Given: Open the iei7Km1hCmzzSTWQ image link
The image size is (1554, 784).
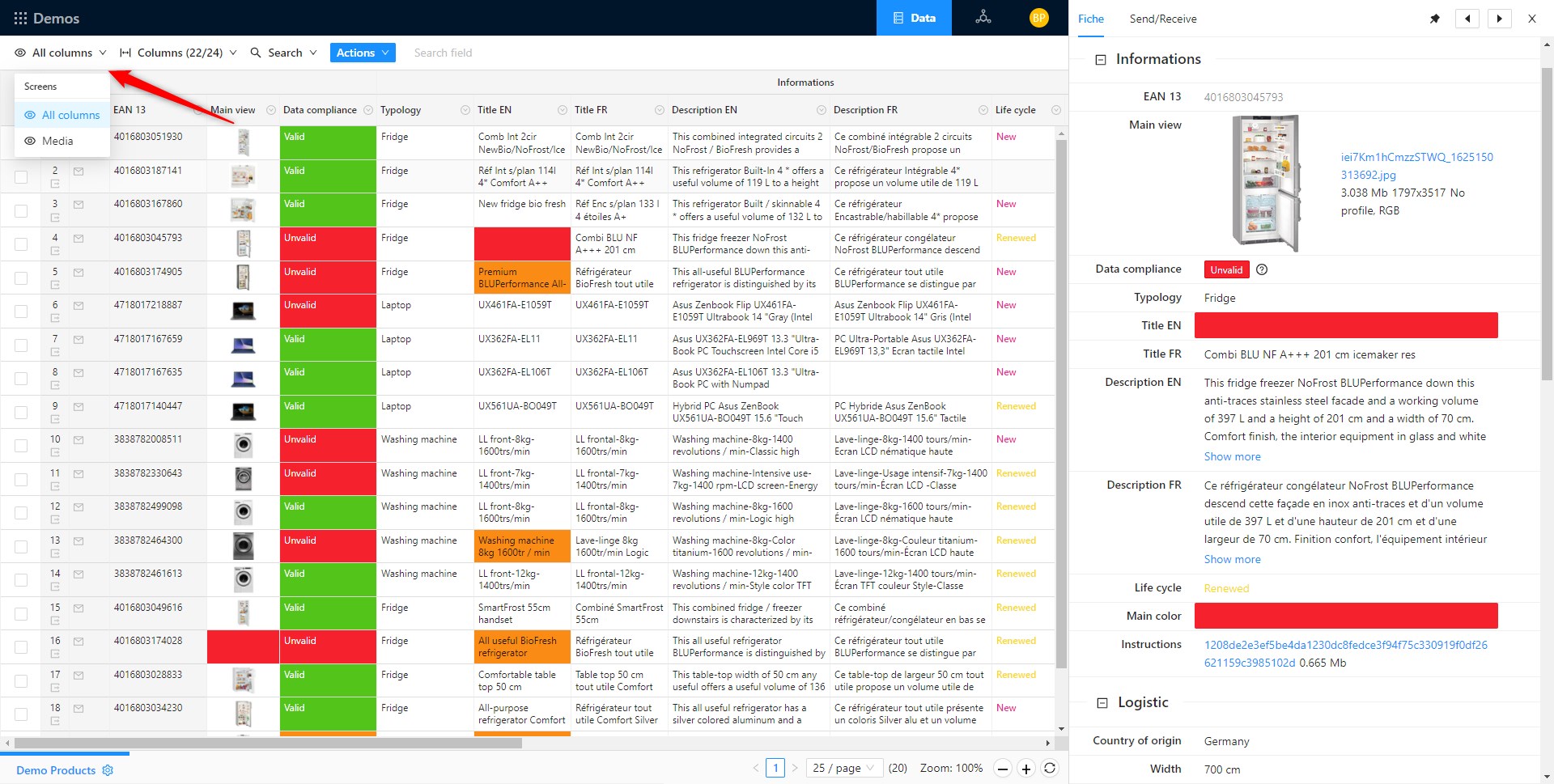Looking at the screenshot, I should 1417,157.
